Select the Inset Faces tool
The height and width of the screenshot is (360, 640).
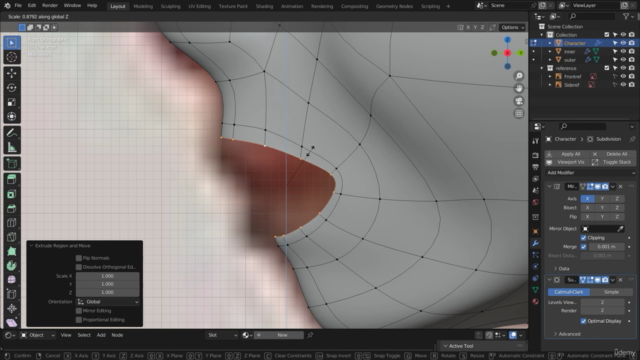(11, 194)
